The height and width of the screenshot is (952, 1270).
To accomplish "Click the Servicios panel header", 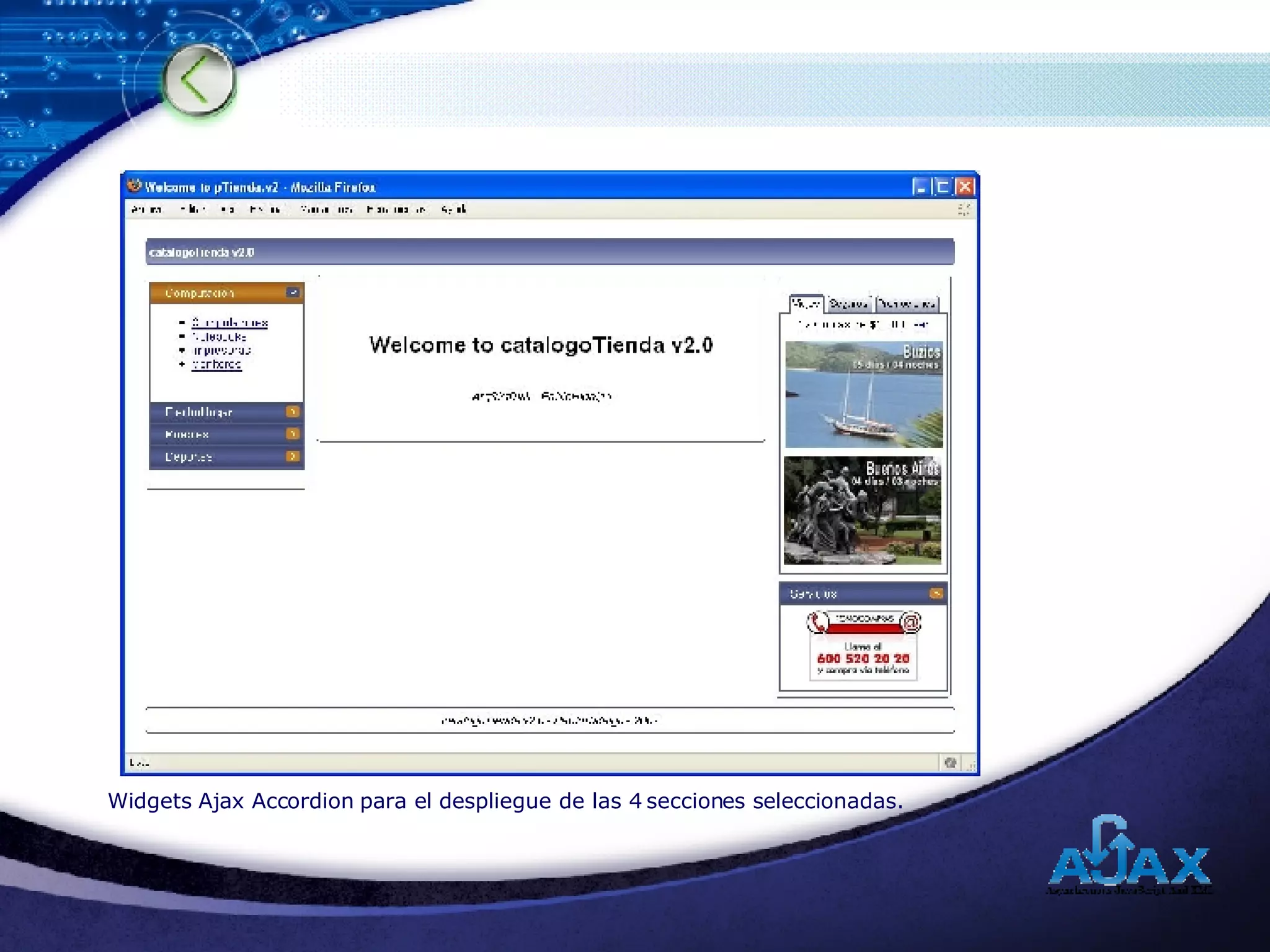I will click(x=863, y=594).
